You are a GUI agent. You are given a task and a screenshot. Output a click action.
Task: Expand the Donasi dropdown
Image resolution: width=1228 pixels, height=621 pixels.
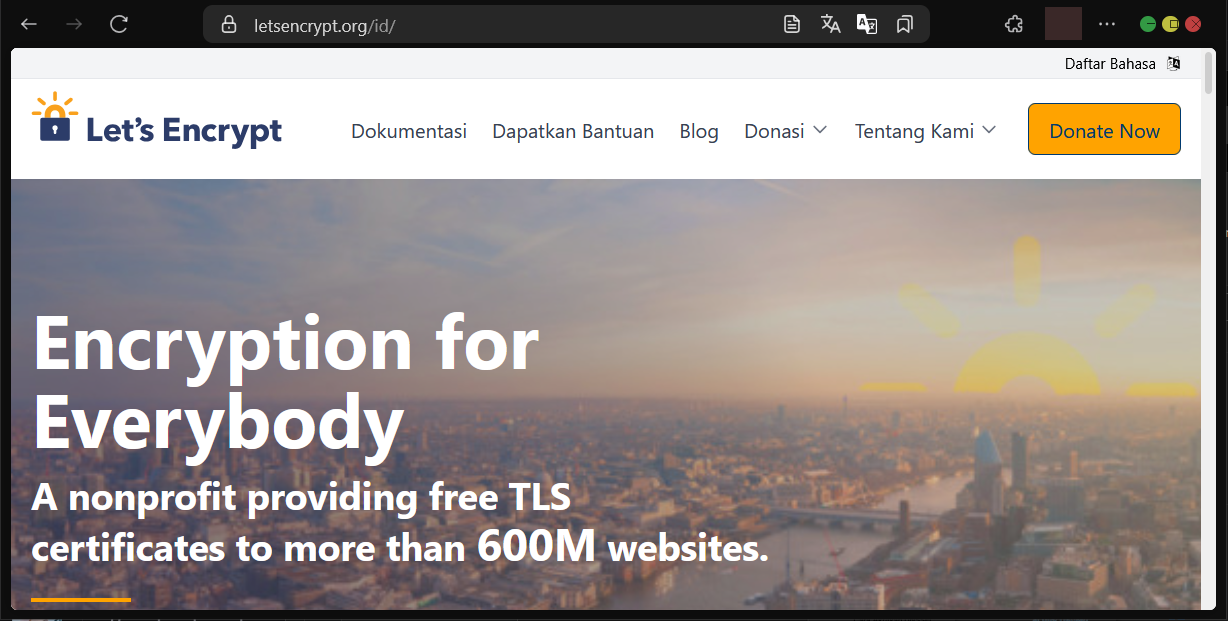[x=786, y=131]
